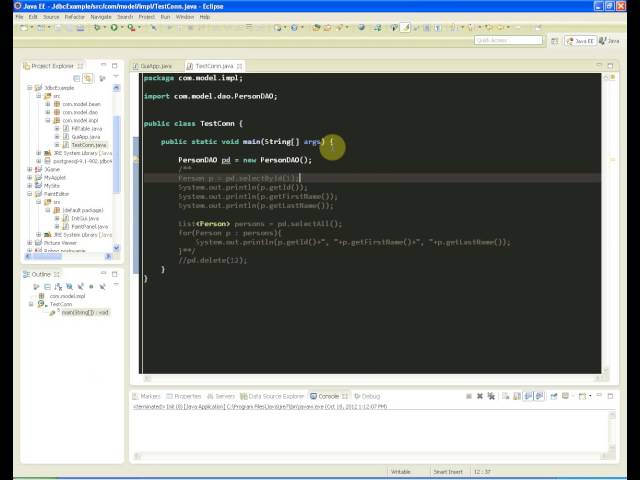Expand the MySite project

30,186
